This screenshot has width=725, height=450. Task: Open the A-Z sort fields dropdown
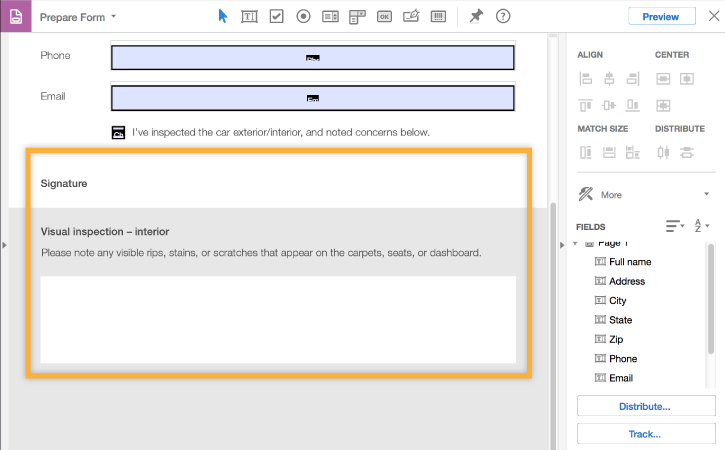tap(701, 226)
